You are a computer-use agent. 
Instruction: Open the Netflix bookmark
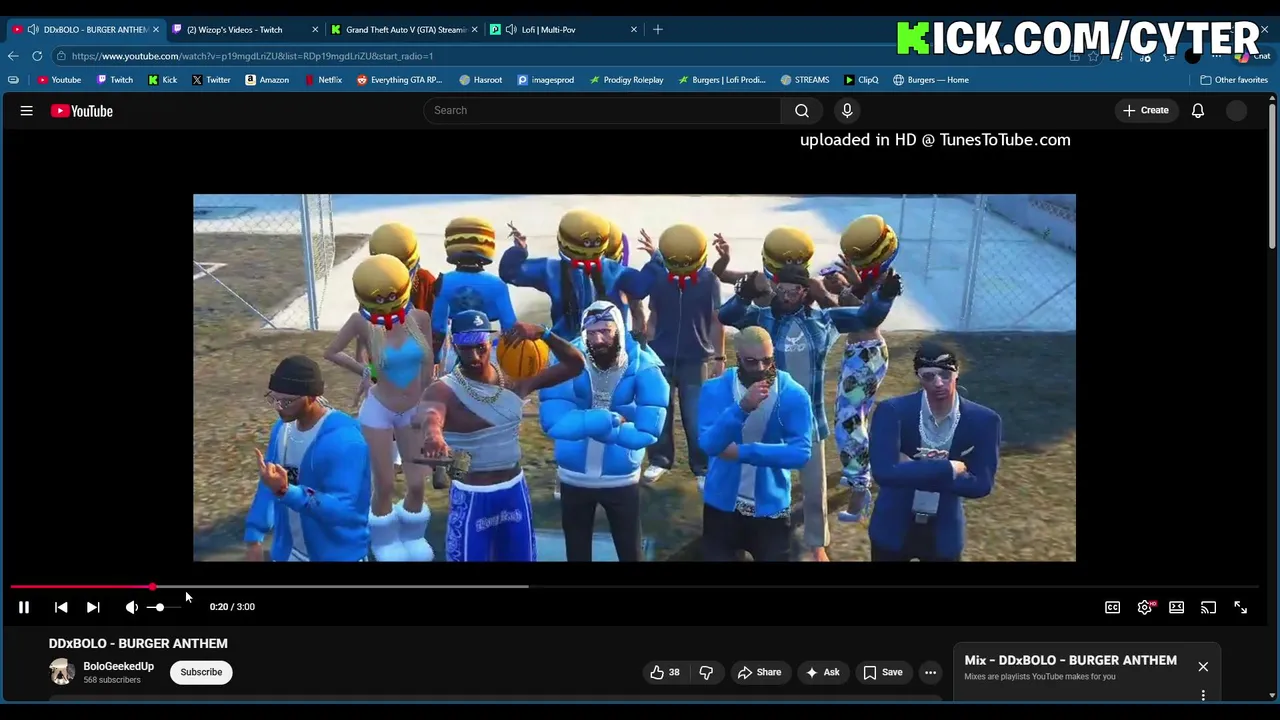[323, 80]
